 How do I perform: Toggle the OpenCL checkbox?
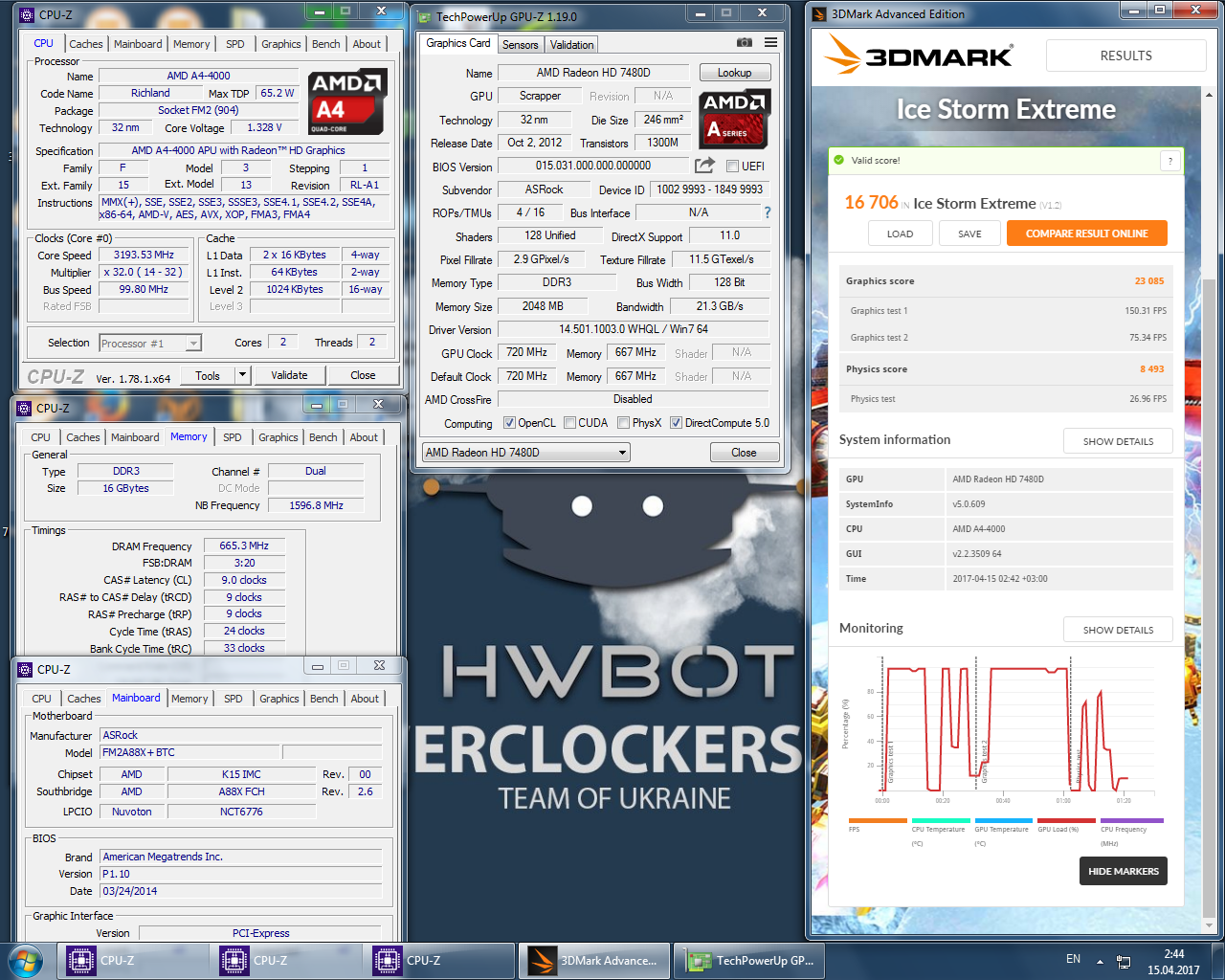click(509, 423)
